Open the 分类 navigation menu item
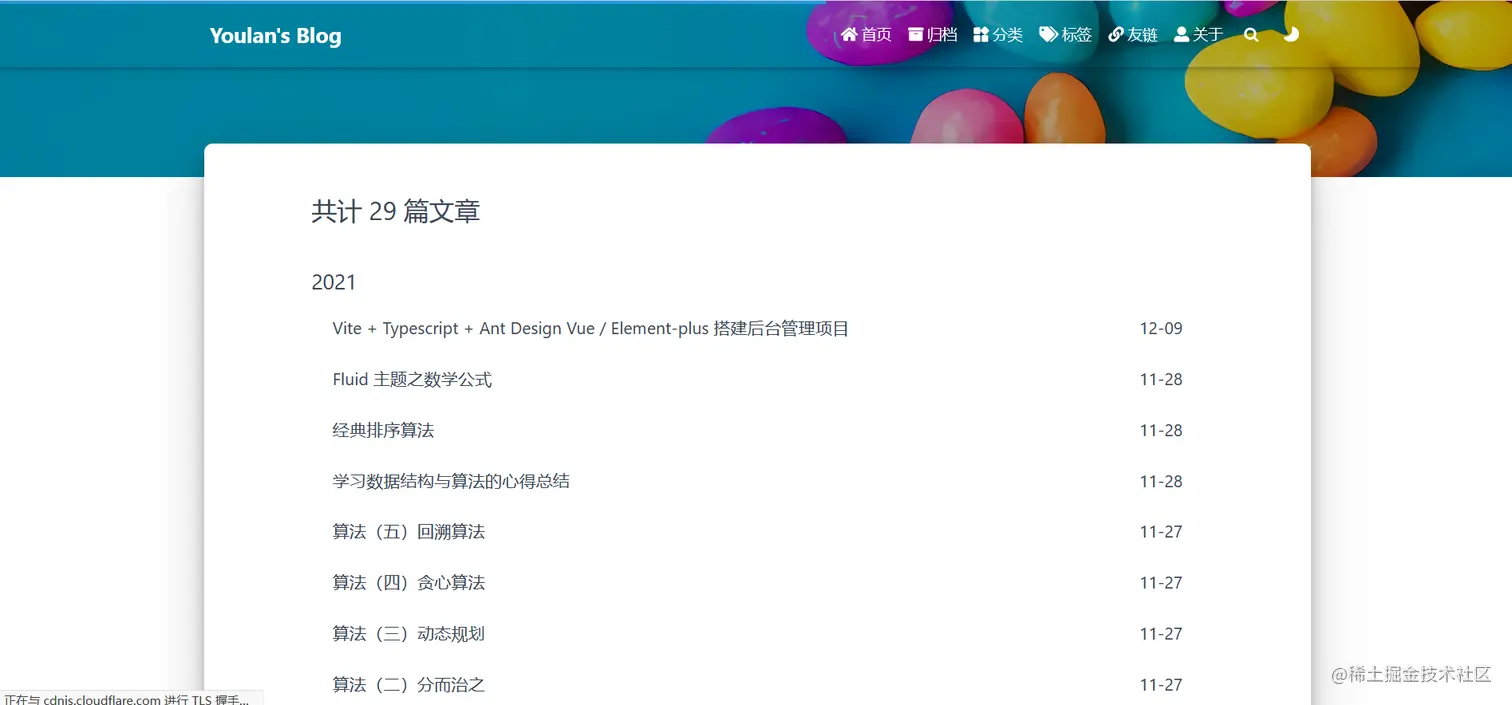Screen dimensions: 1512x705 click(x=1006, y=33)
